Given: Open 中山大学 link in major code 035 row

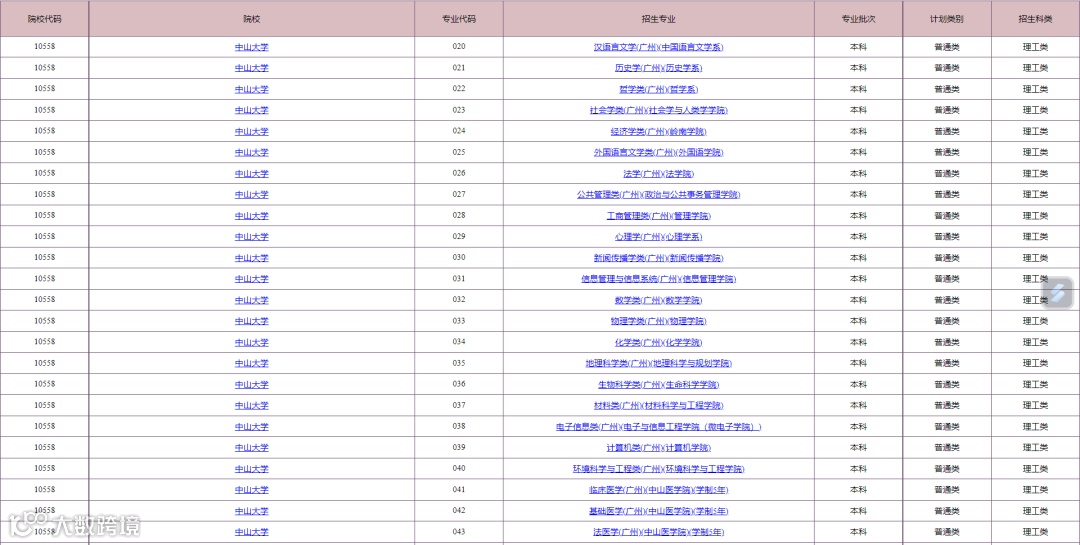Looking at the screenshot, I should tap(251, 363).
